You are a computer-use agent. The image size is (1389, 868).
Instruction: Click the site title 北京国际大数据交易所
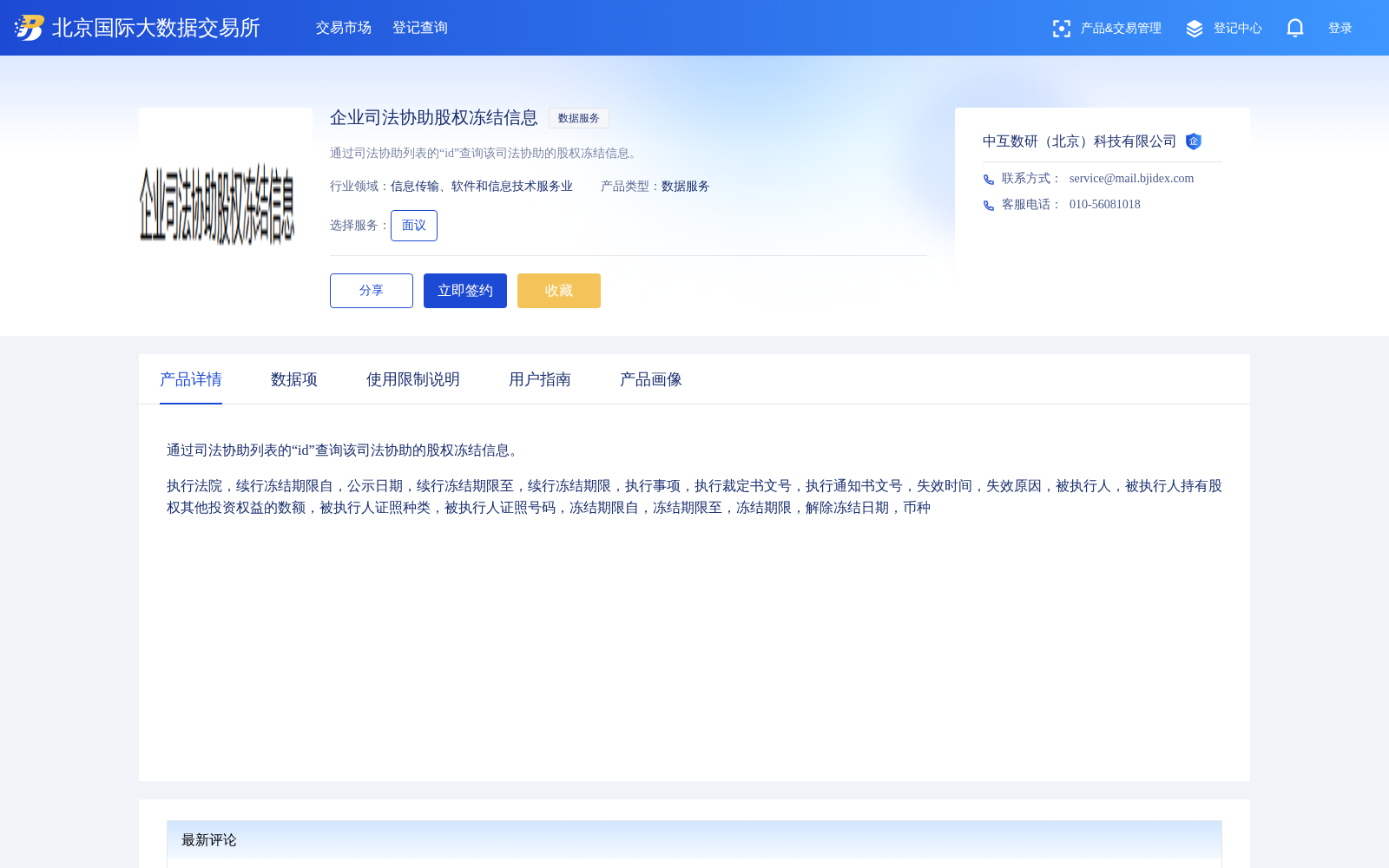point(156,28)
